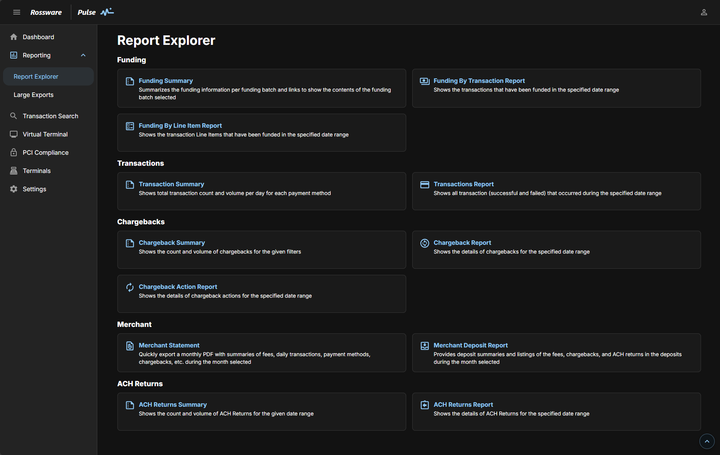The height and width of the screenshot is (455, 720).
Task: Click the Funding By Transaction Report icon
Action: pos(425,81)
